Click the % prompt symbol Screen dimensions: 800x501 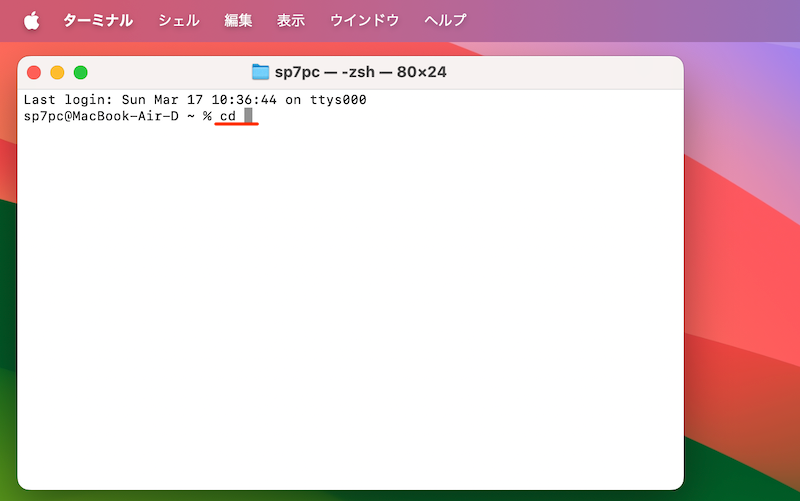[206, 116]
